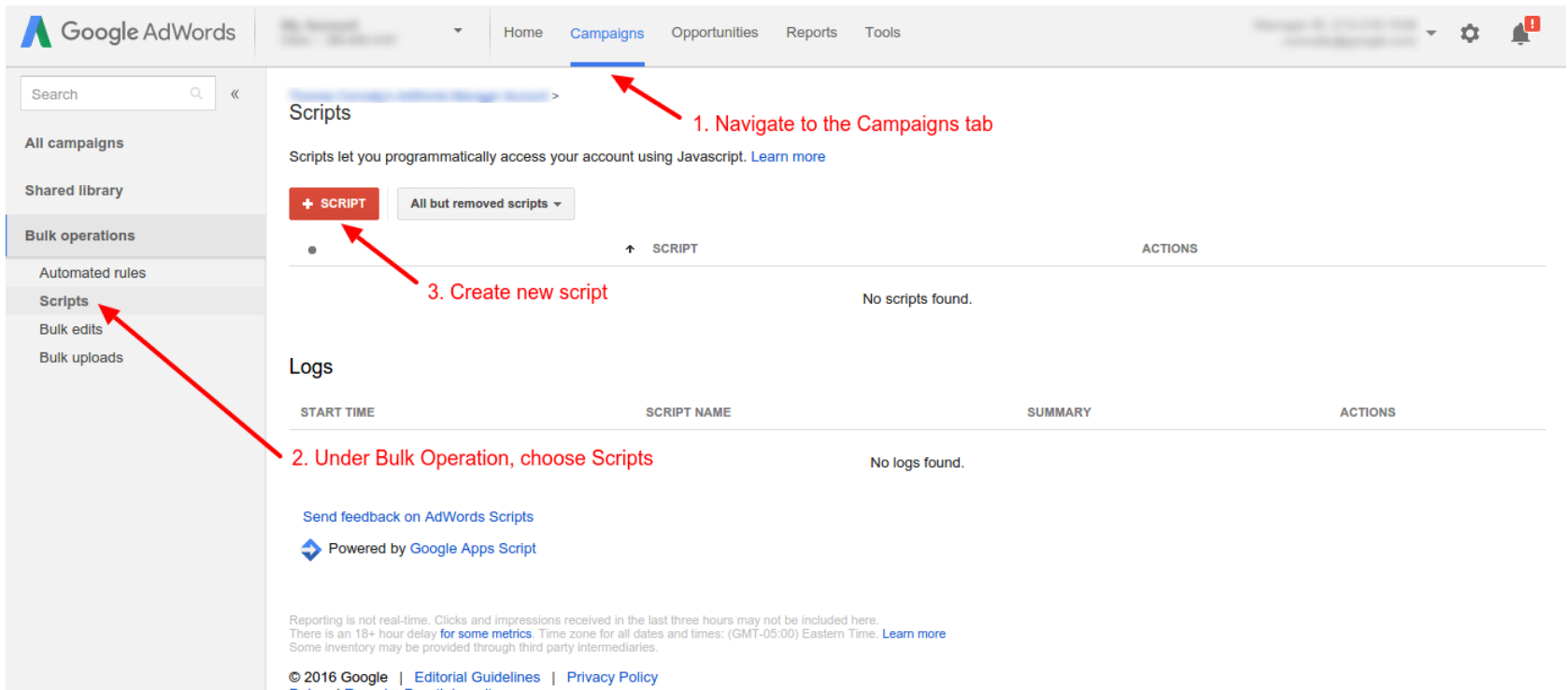
Task: Click the SCRIPT NAME column header
Action: 688,412
